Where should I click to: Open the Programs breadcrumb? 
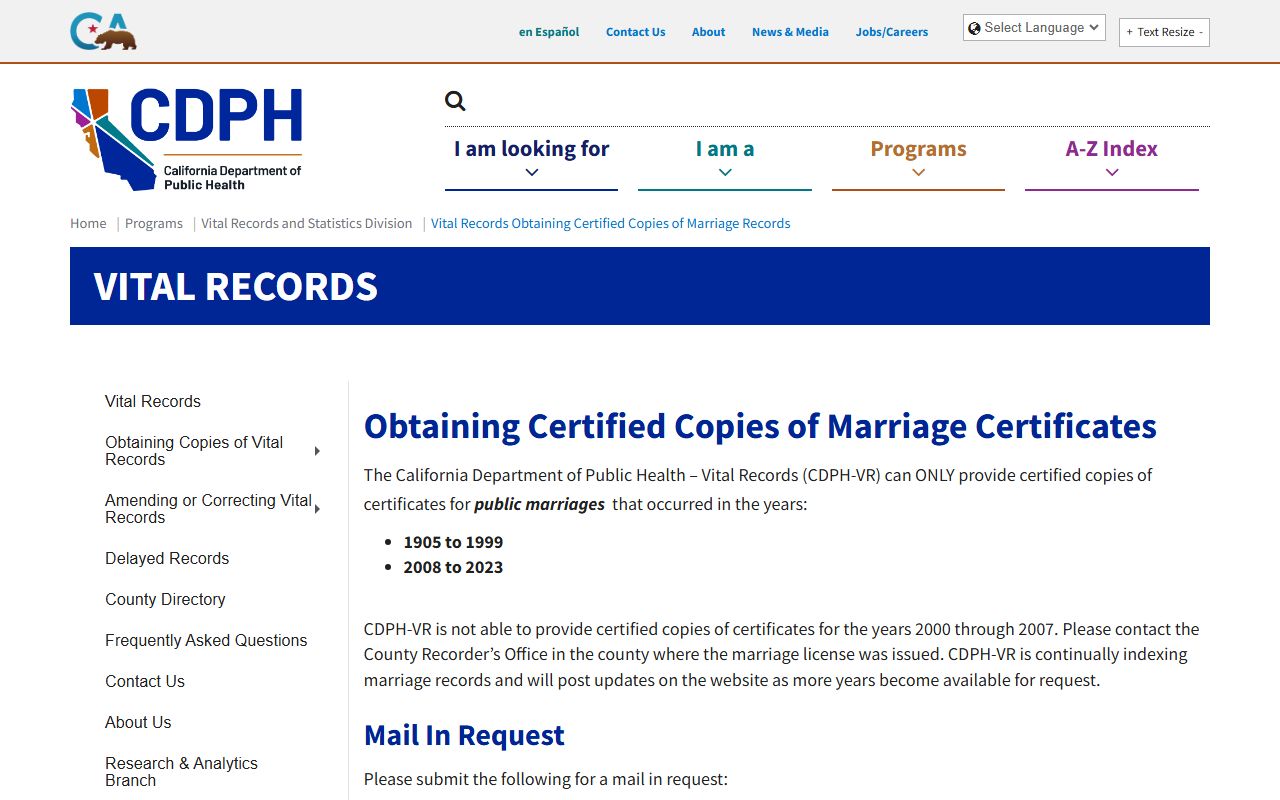point(154,223)
